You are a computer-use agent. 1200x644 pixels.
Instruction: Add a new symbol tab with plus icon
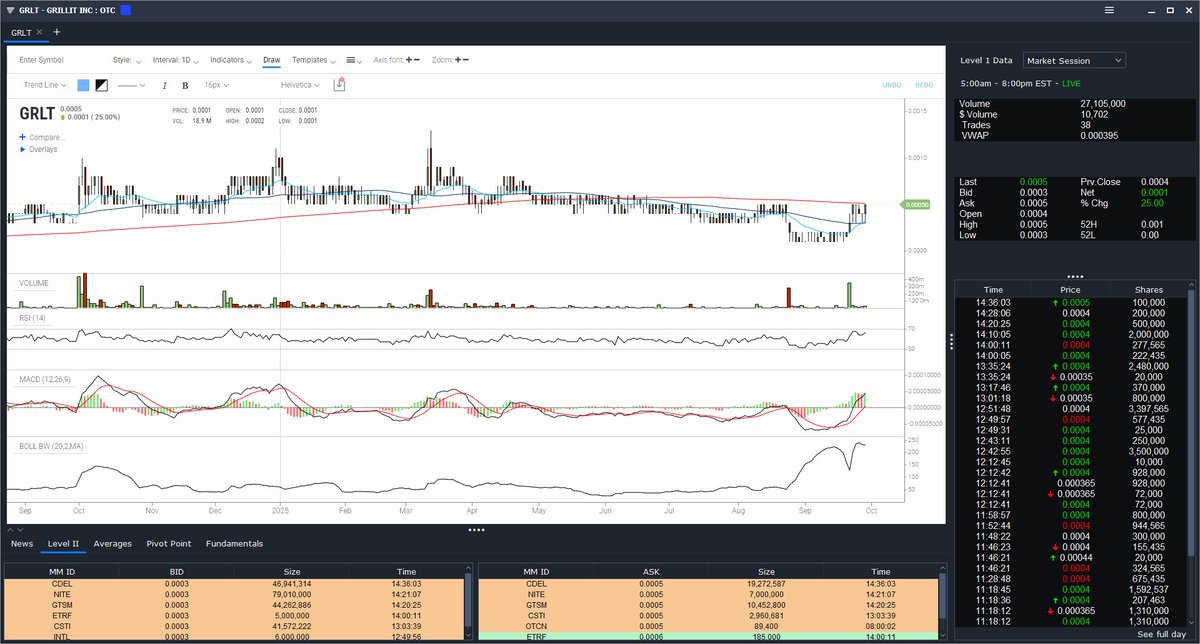click(x=57, y=32)
